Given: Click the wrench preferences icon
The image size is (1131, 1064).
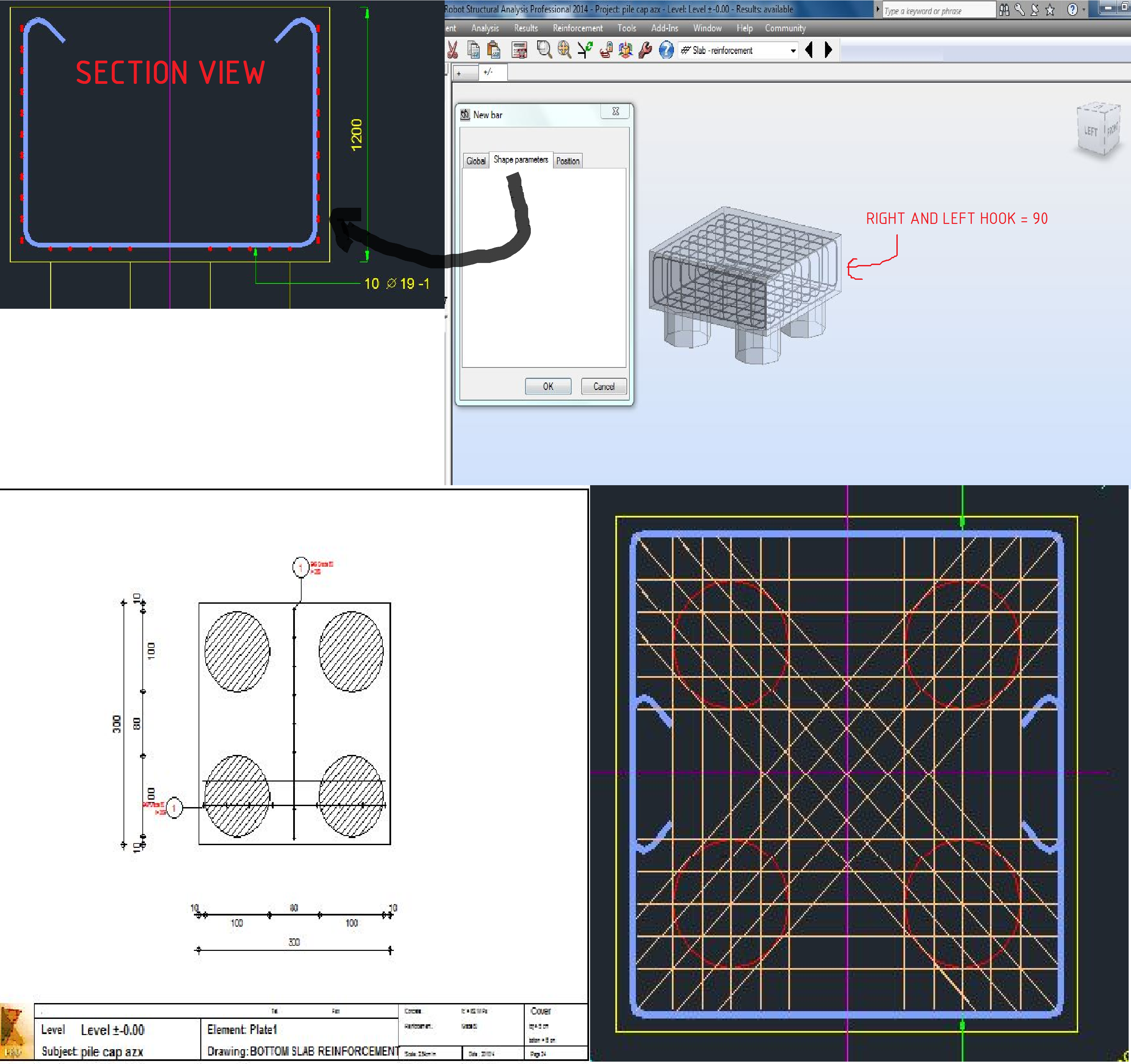Looking at the screenshot, I should [645, 50].
